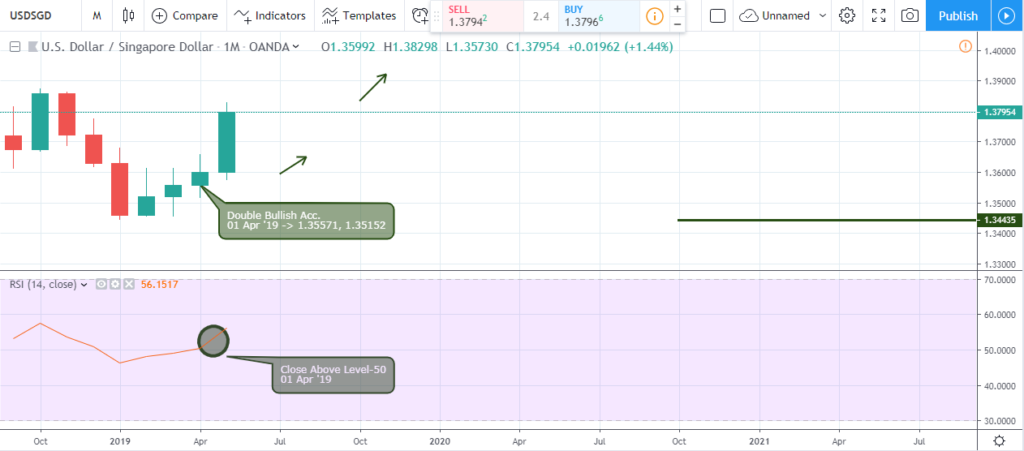Open the M timeframe interval selector
This screenshot has width=1024, height=451.
(x=97, y=16)
